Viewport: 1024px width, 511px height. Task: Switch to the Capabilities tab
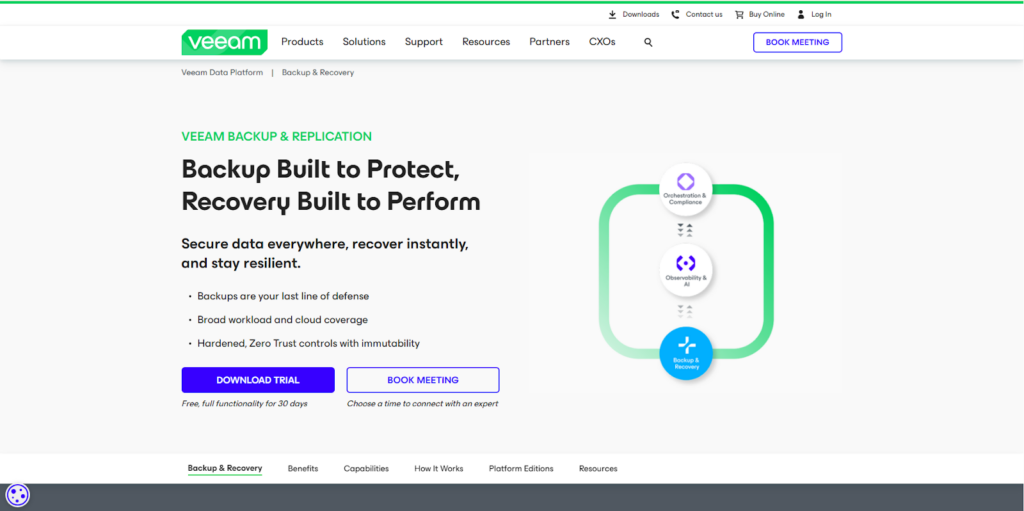[366, 468]
